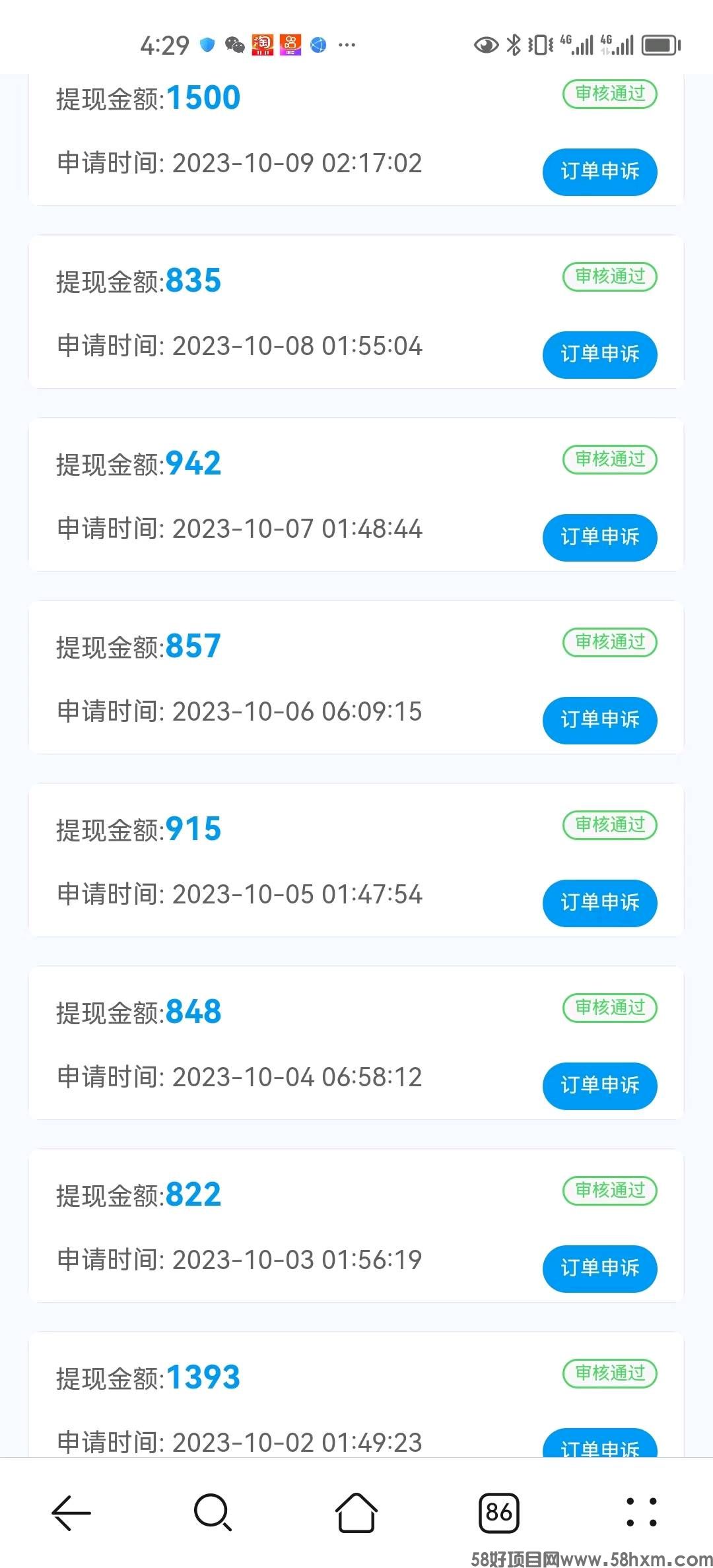Click 订单申诉 for the 857 withdrawal

click(x=600, y=720)
